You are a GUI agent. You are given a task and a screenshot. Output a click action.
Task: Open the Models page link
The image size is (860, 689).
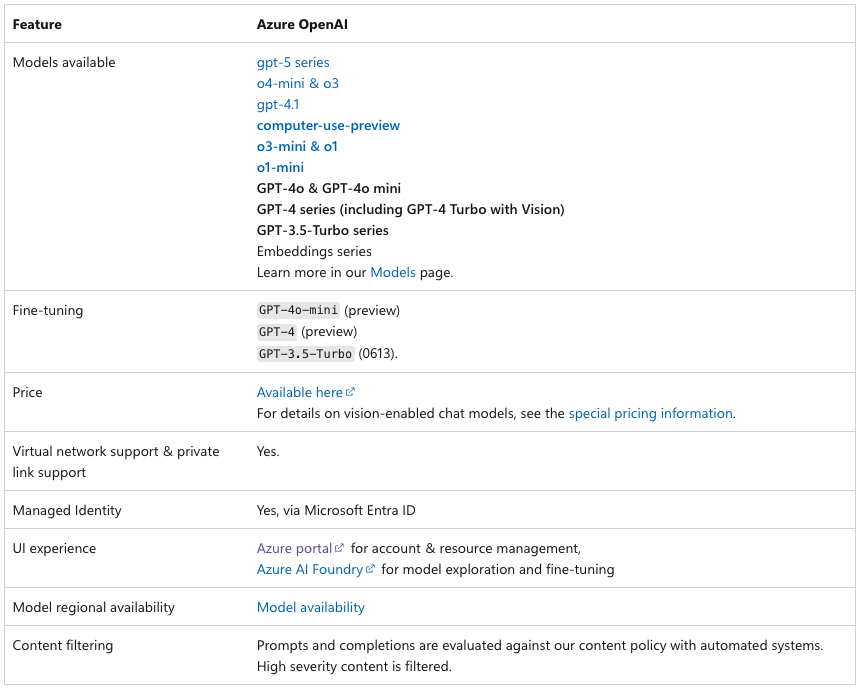393,272
